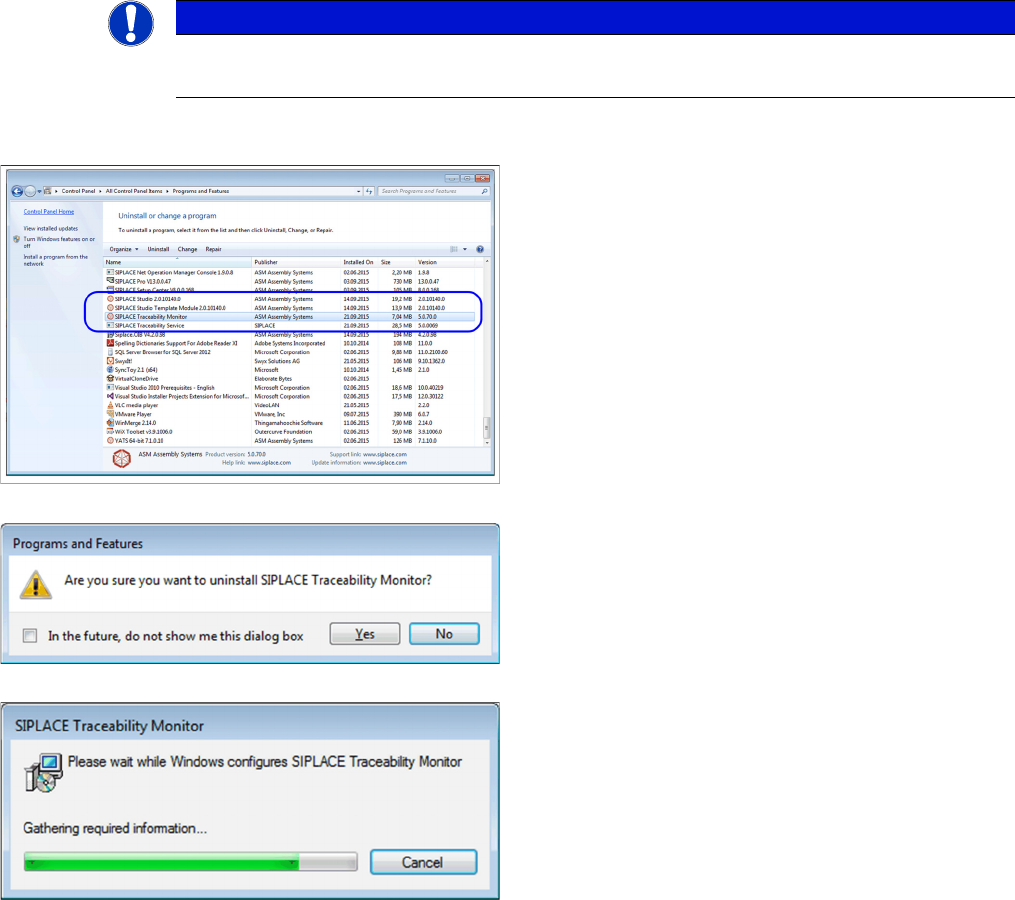This screenshot has height=900, width=1015.
Task: Tick 'In the future, do not show me' checkbox
Action: coord(30,636)
